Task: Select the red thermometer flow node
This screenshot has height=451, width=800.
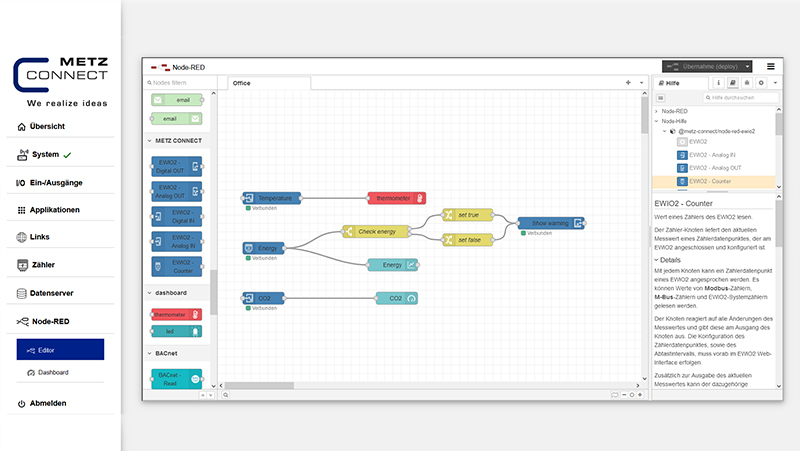Action: [395, 198]
